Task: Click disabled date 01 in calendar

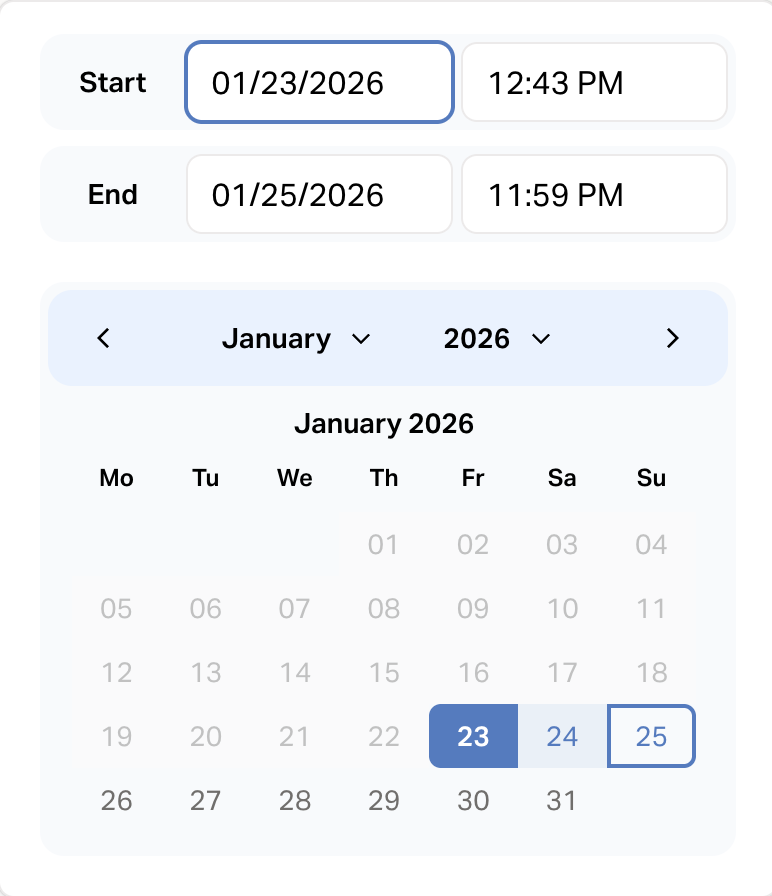Action: click(384, 545)
